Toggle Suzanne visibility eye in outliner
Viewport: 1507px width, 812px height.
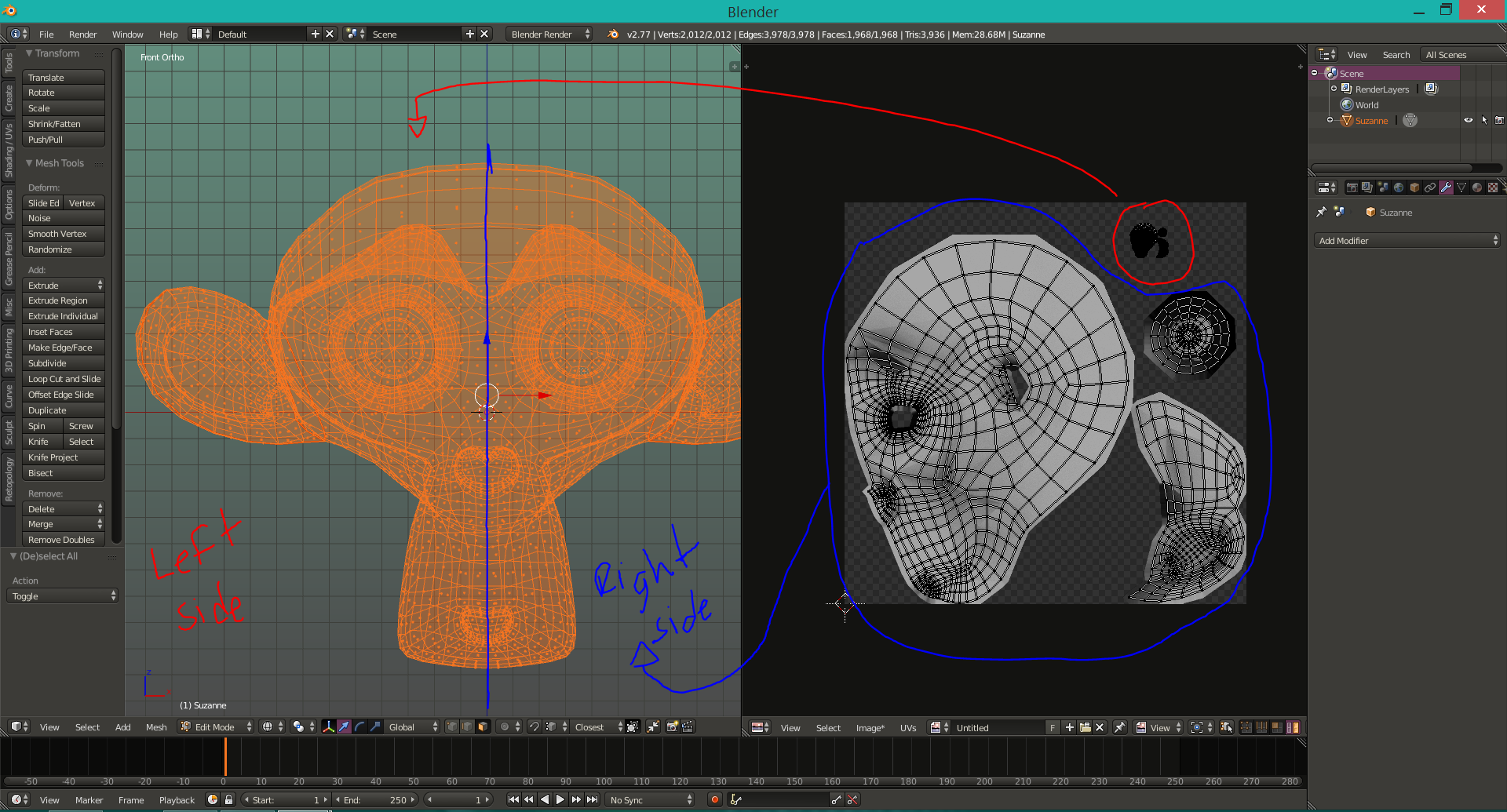(x=1469, y=120)
